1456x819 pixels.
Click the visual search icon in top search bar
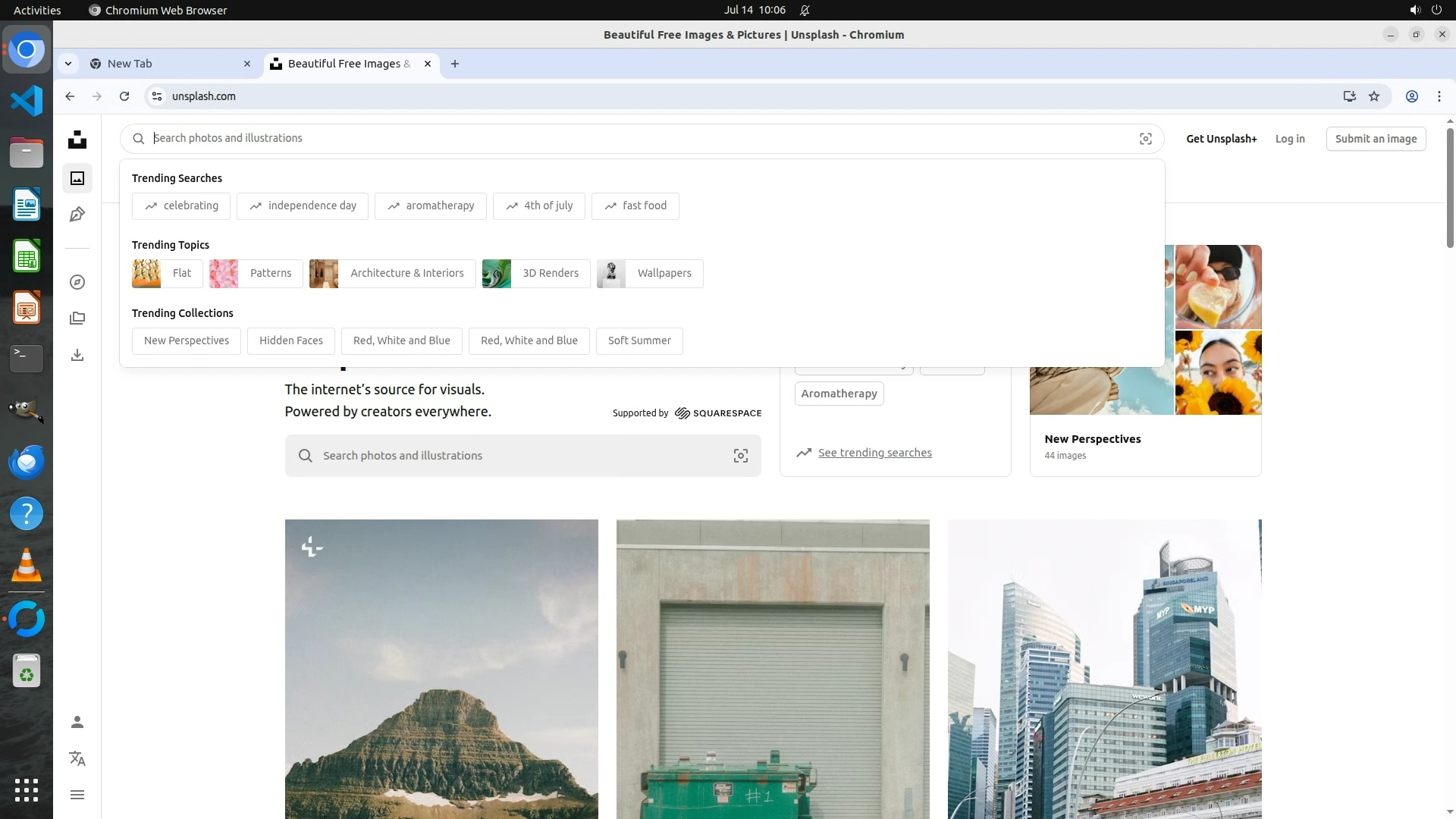pyautogui.click(x=1145, y=139)
